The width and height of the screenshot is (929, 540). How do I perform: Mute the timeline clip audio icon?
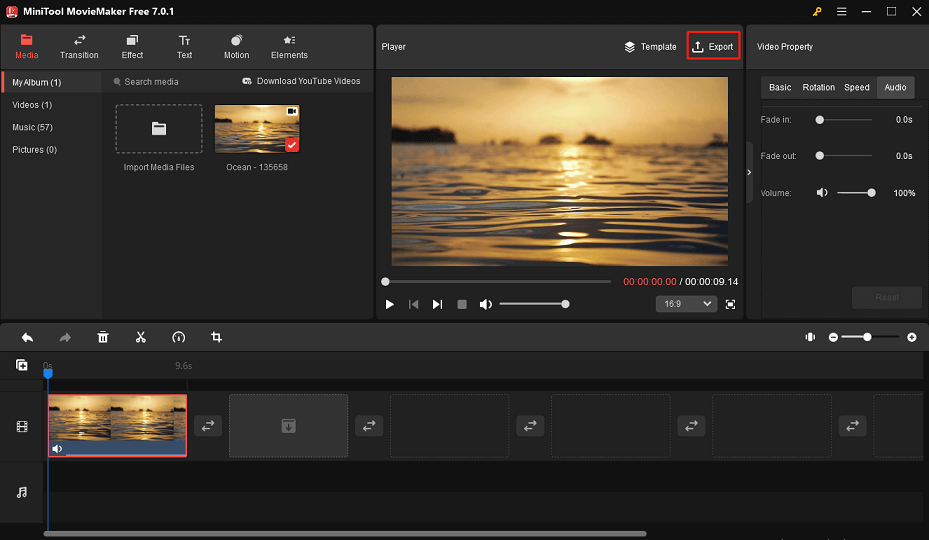click(57, 449)
